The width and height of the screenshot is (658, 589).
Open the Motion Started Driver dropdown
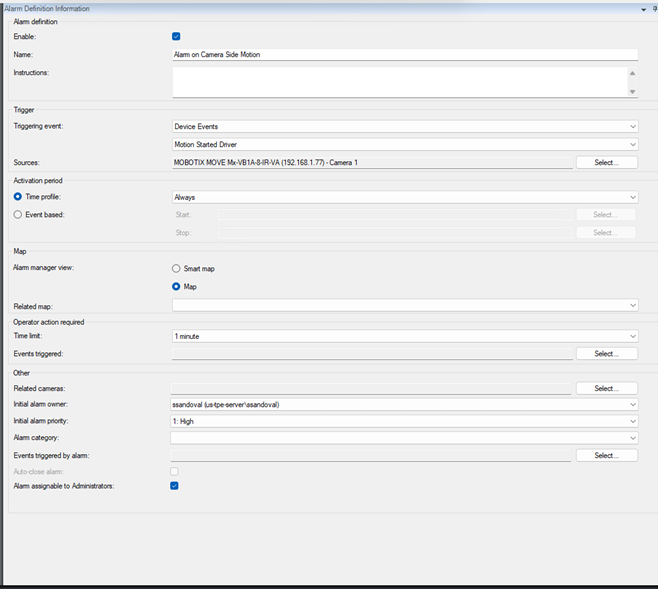click(x=405, y=144)
